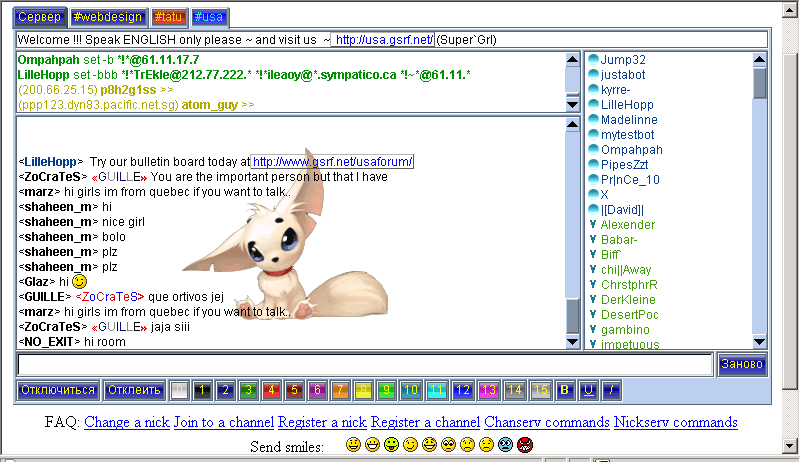Open the Nickserv commands FAQ link
This screenshot has width=800, height=462.
coord(676,422)
